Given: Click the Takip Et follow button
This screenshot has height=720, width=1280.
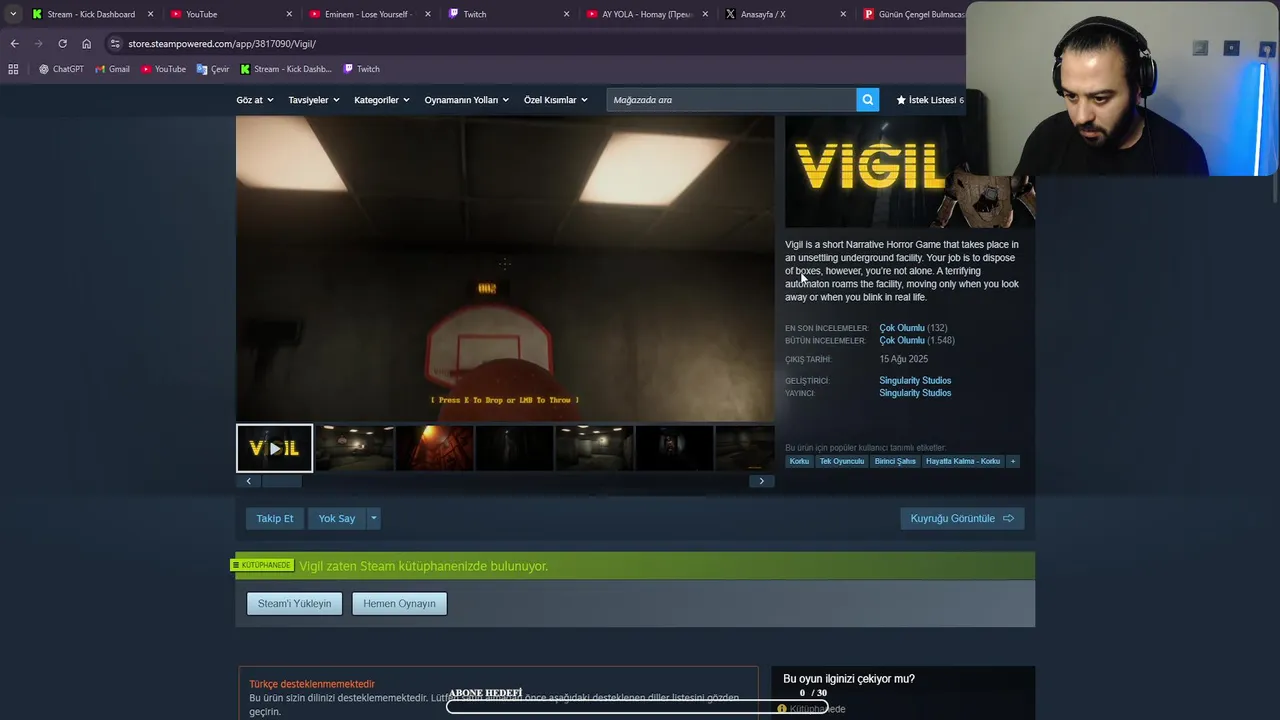Looking at the screenshot, I should pyautogui.click(x=275, y=518).
